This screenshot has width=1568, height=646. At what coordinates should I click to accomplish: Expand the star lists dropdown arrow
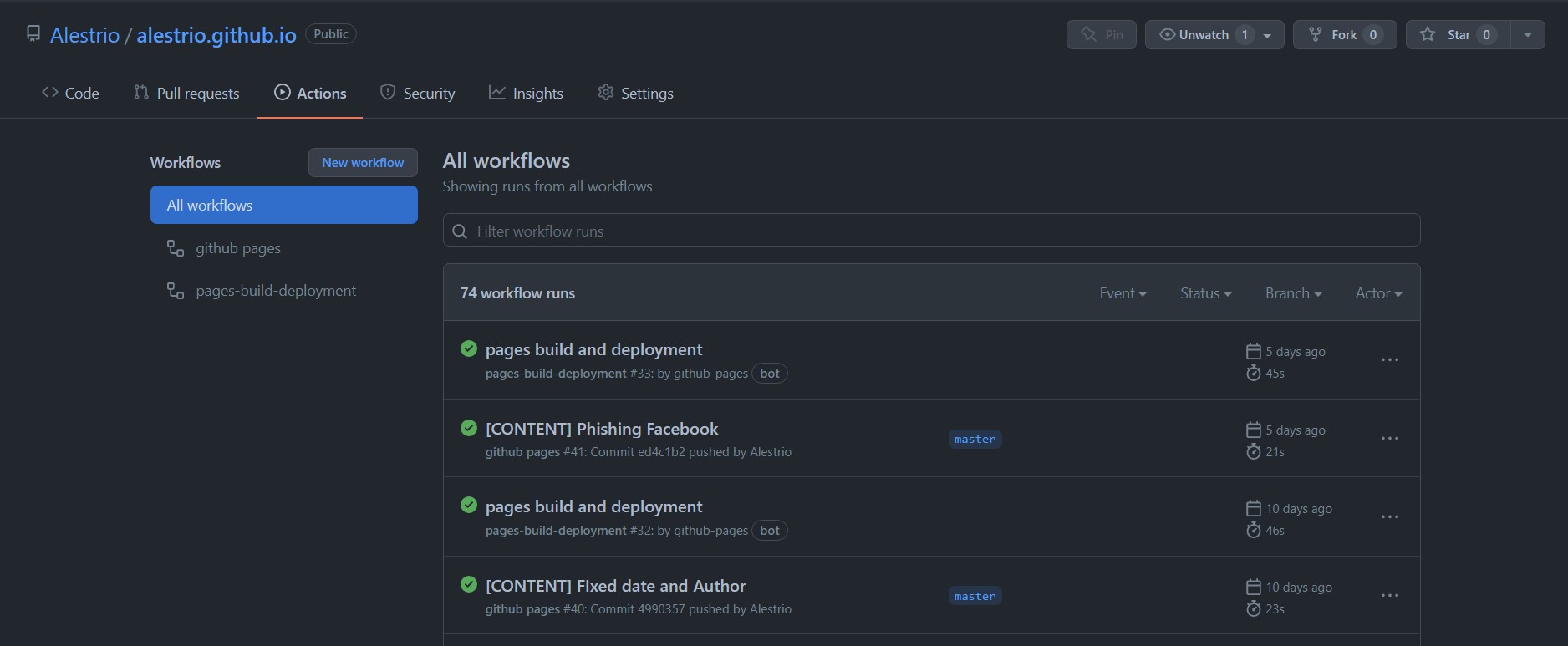tap(1528, 35)
